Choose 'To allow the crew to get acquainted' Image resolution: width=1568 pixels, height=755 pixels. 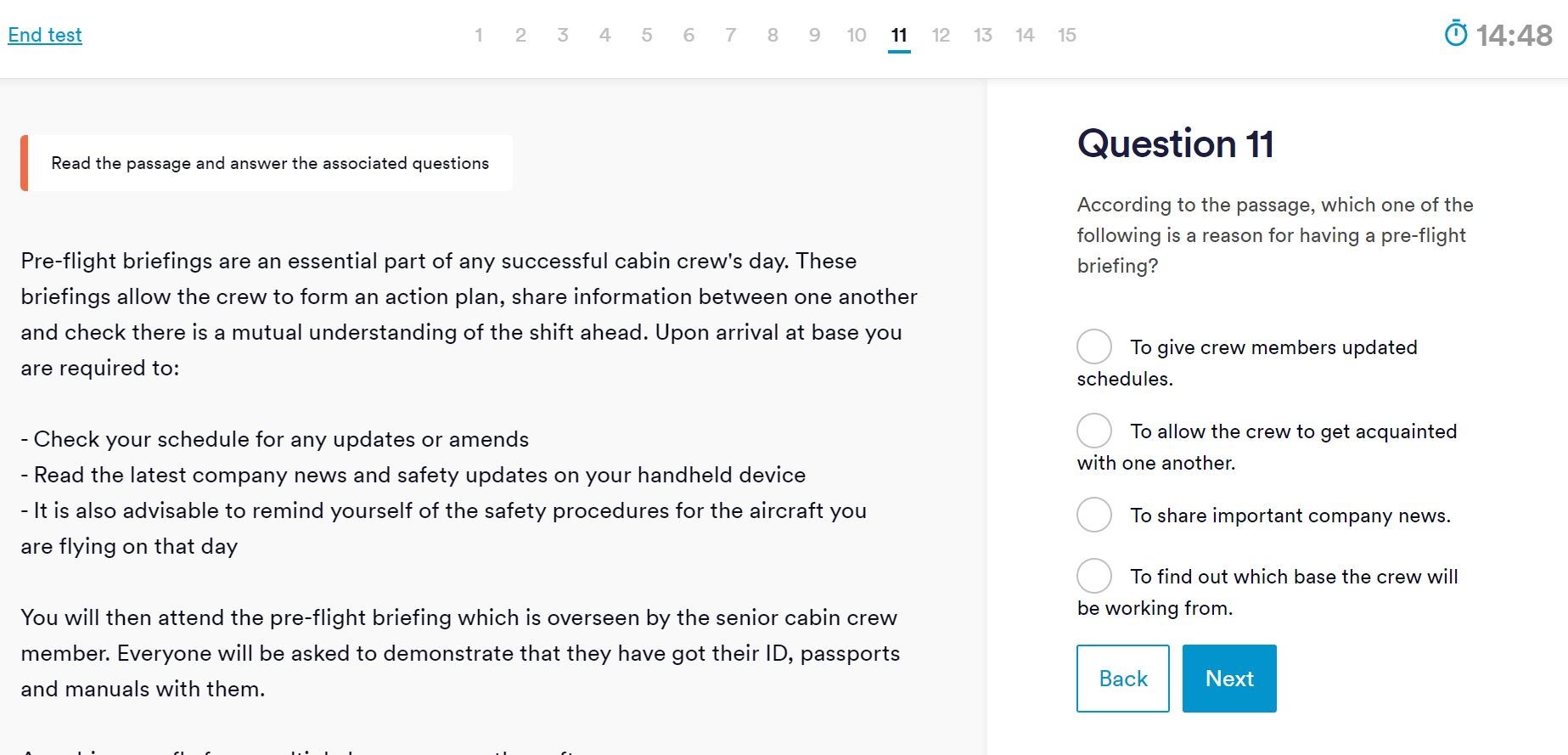tap(1094, 431)
